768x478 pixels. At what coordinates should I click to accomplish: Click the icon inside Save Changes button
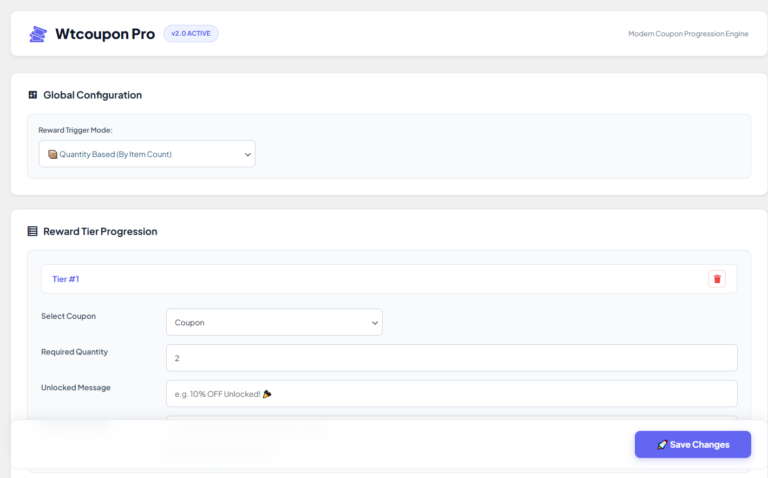click(662, 445)
